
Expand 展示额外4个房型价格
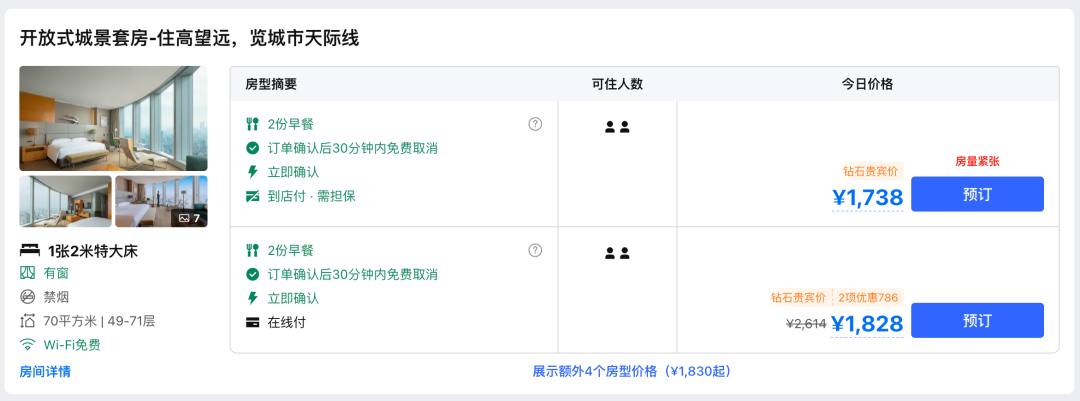click(x=632, y=371)
